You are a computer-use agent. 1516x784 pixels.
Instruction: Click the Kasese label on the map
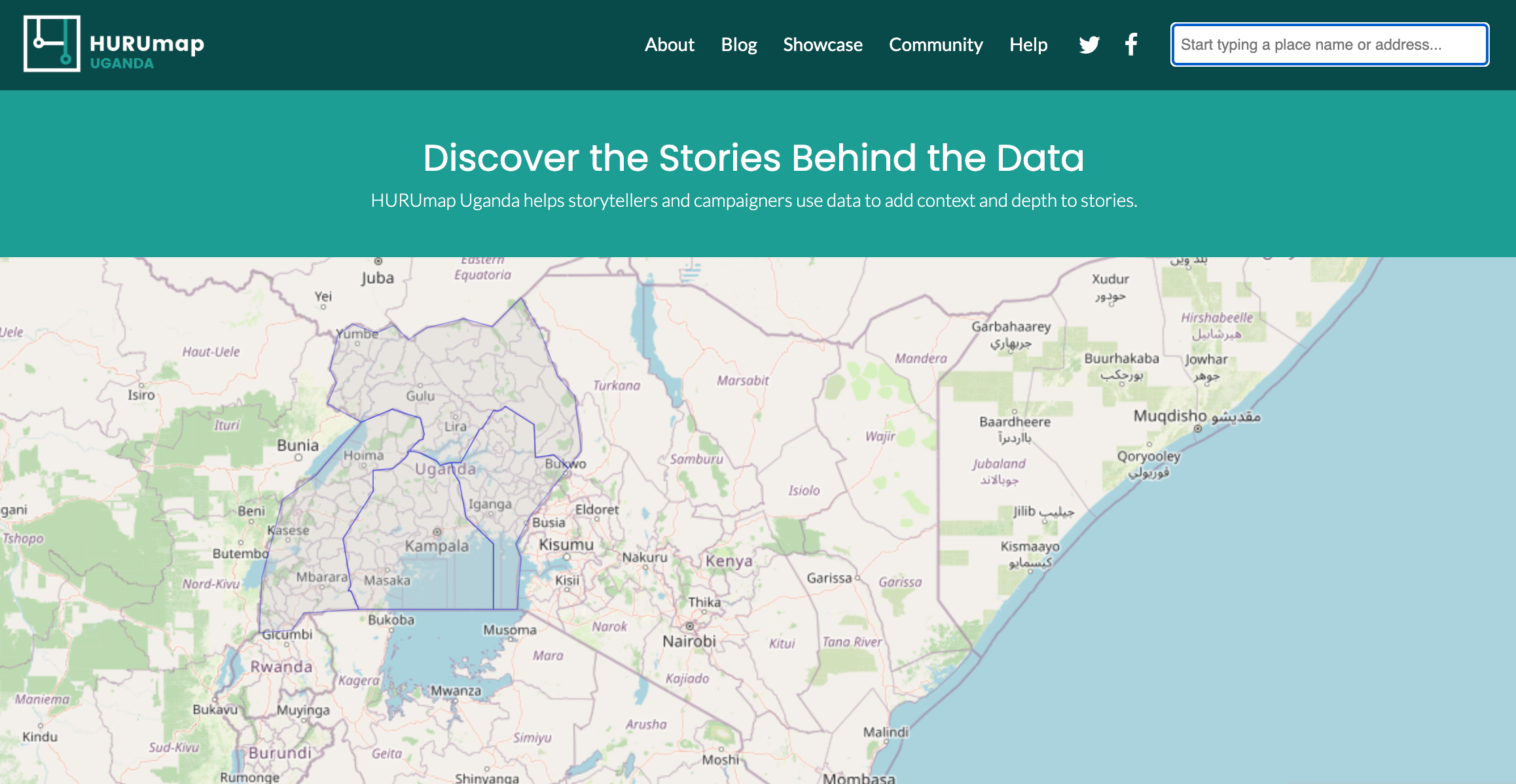point(289,530)
